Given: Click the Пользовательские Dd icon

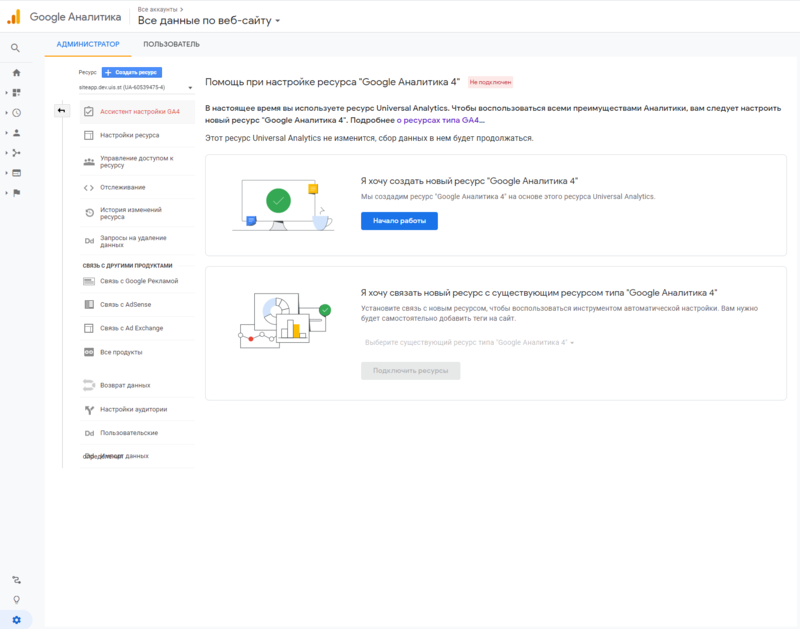Looking at the screenshot, I should tap(89, 433).
